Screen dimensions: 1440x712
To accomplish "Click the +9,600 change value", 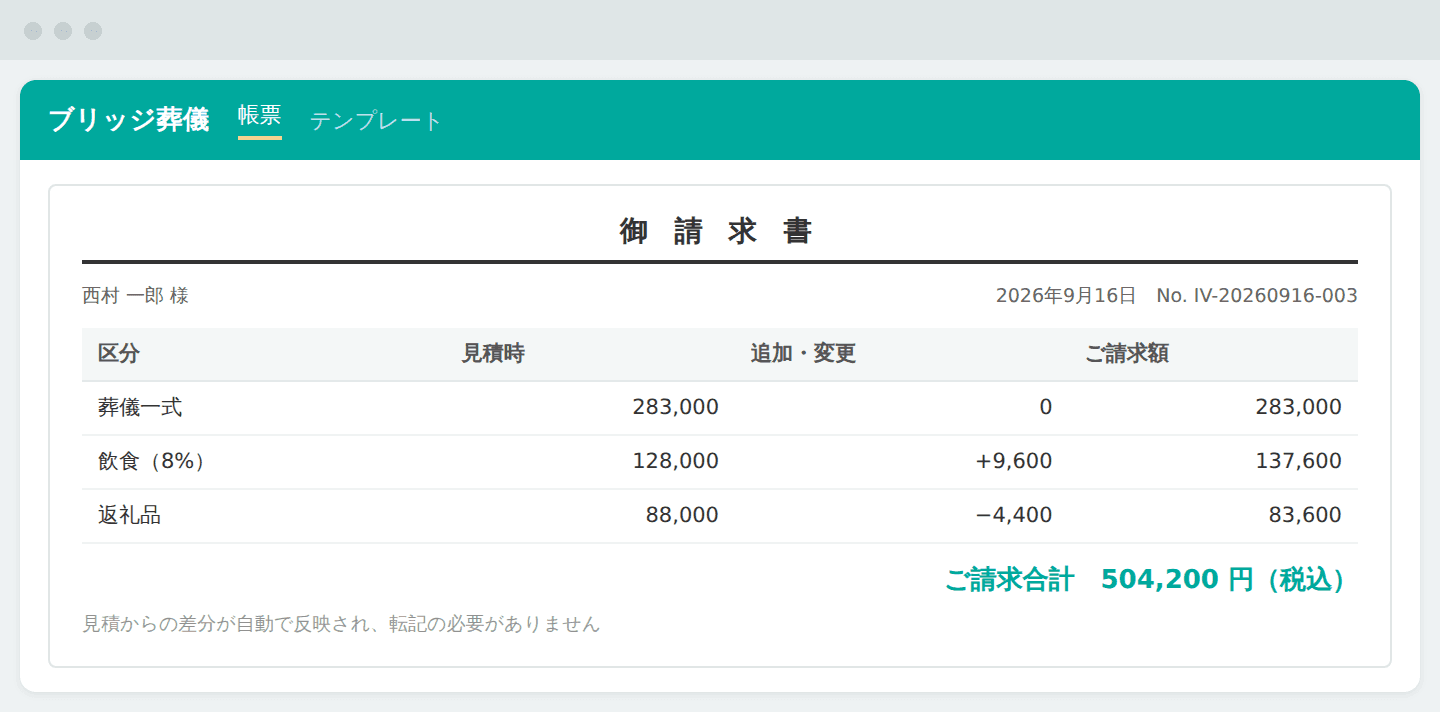I will pyautogui.click(x=1014, y=461).
